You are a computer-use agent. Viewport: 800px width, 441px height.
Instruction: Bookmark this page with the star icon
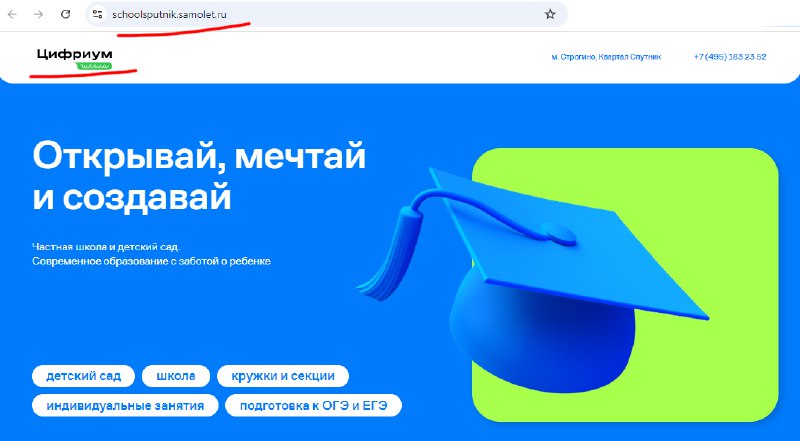pos(550,14)
